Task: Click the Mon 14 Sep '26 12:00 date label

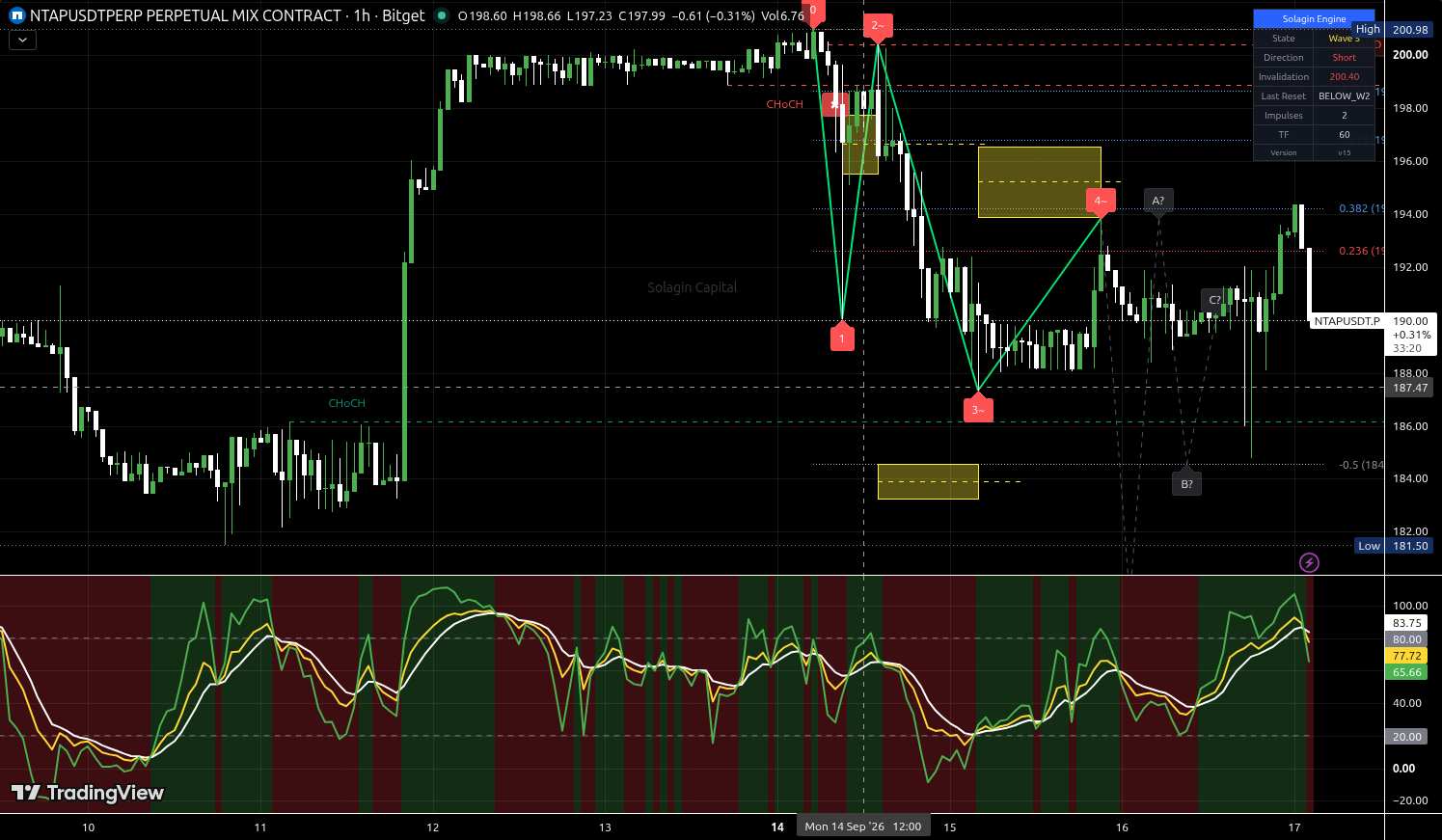Action: (863, 826)
